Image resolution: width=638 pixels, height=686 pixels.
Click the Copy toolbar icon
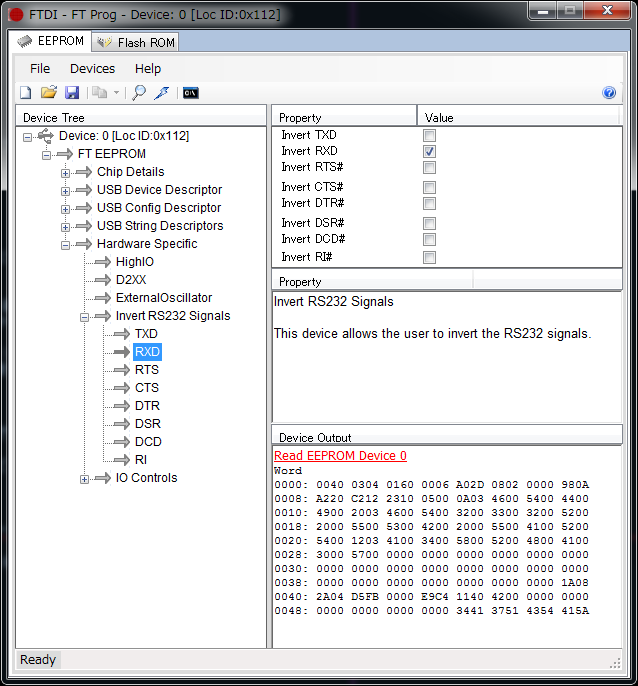[x=99, y=93]
